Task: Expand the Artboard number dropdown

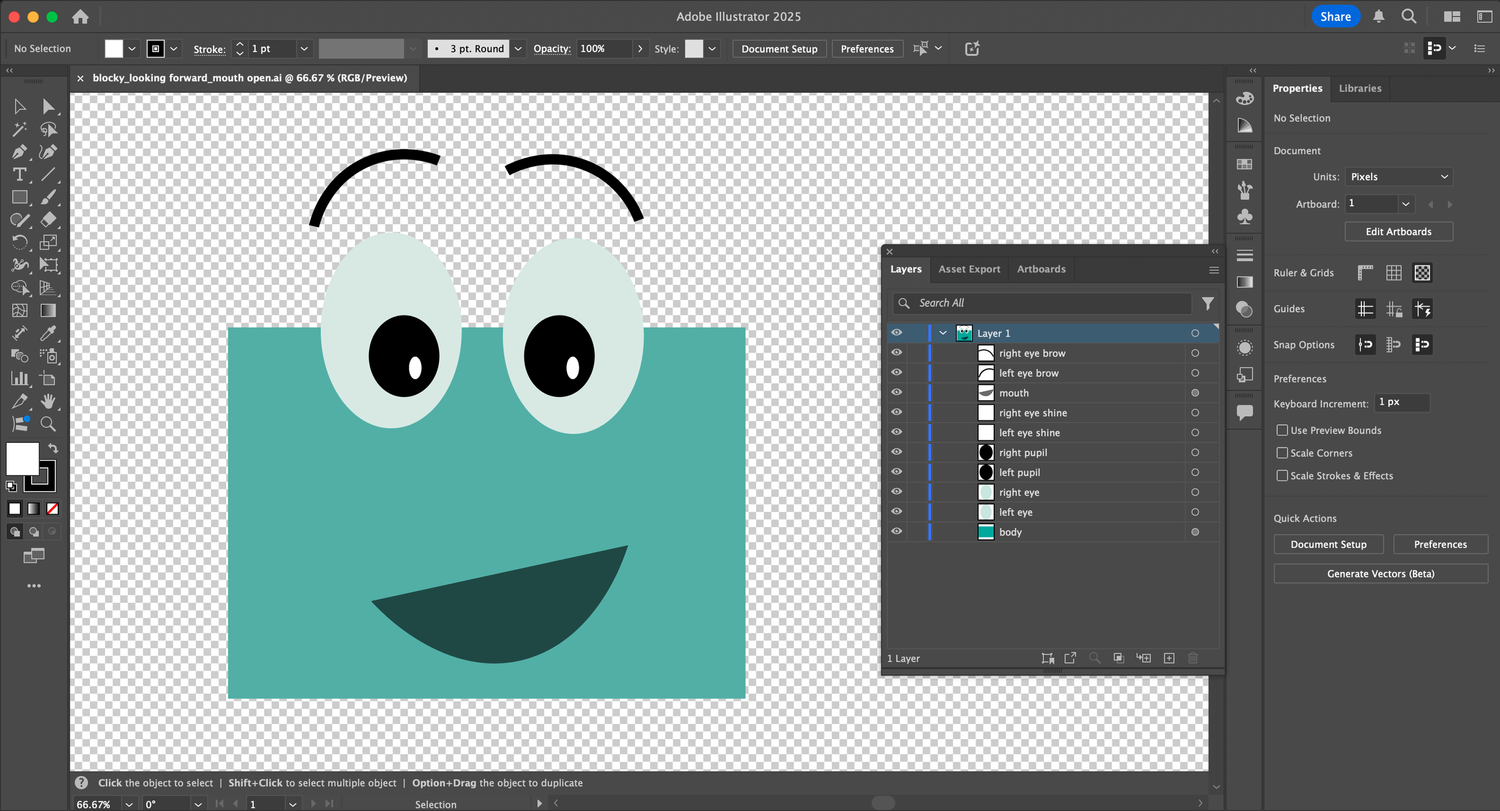Action: coord(1406,204)
